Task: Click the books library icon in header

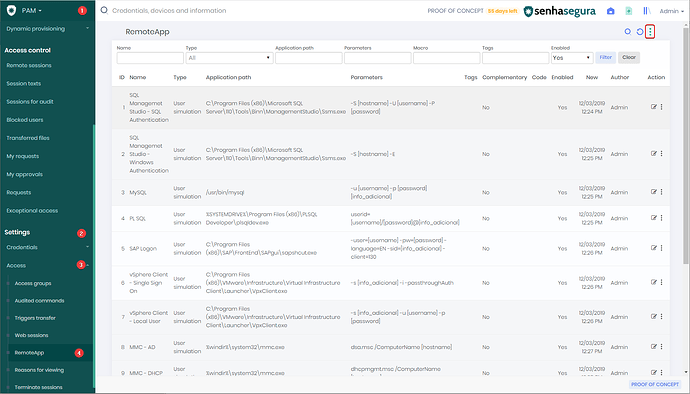Action: (x=646, y=11)
